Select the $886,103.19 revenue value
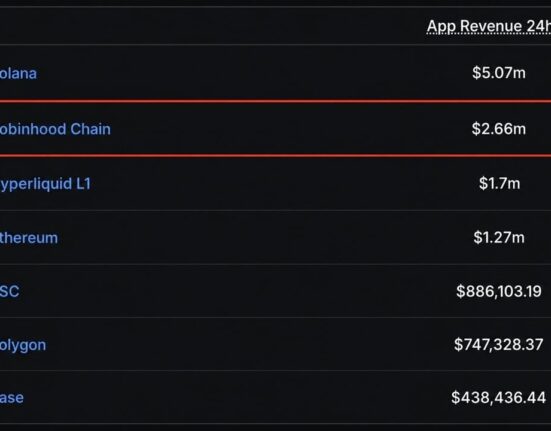Viewport: 551px width, 431px height. pyautogui.click(x=499, y=291)
